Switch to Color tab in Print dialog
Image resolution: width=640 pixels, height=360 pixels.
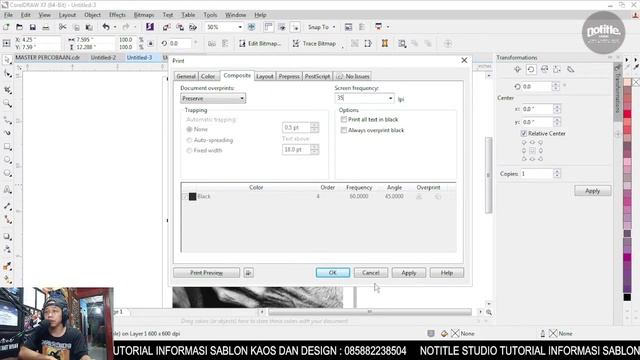208,76
